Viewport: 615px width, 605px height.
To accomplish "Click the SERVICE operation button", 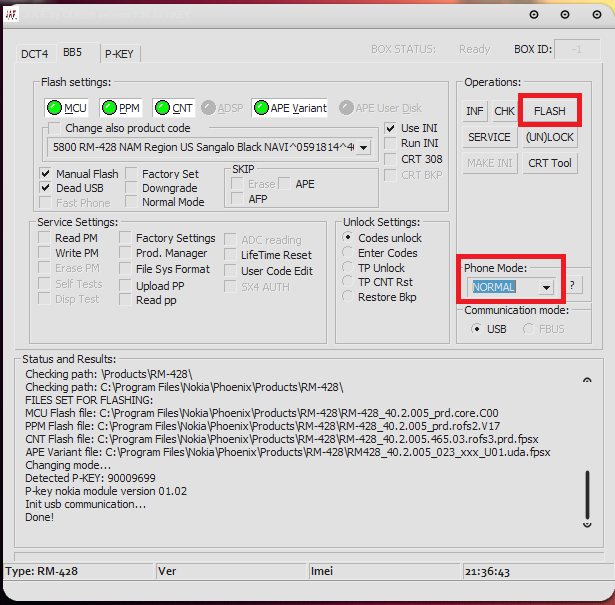I will point(489,137).
